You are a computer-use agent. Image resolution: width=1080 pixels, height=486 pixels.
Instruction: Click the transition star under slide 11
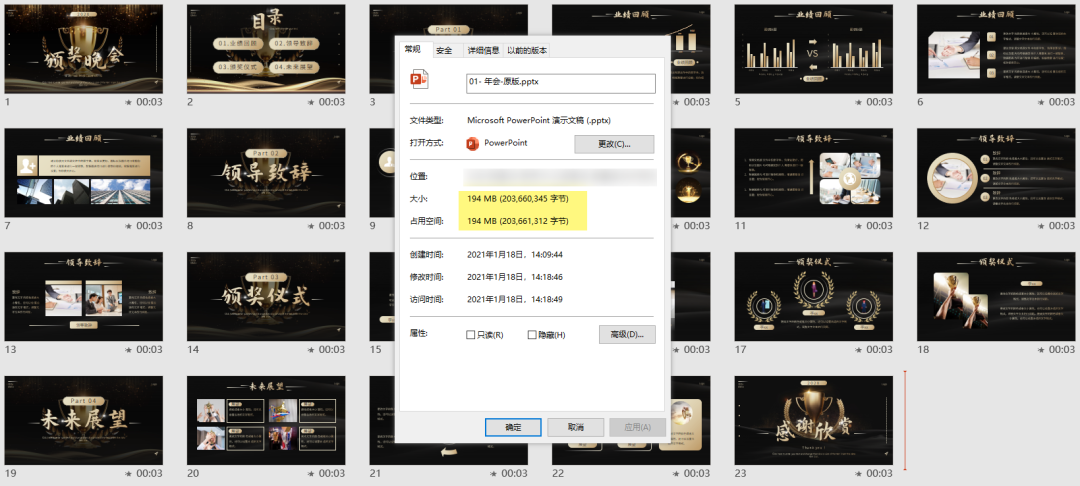[859, 226]
